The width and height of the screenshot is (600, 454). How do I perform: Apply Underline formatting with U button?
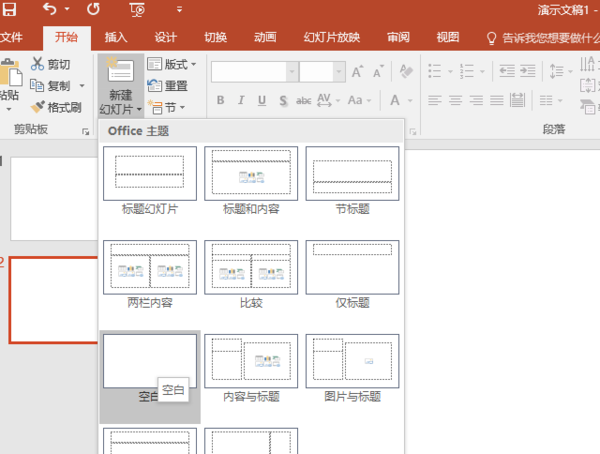(262, 100)
